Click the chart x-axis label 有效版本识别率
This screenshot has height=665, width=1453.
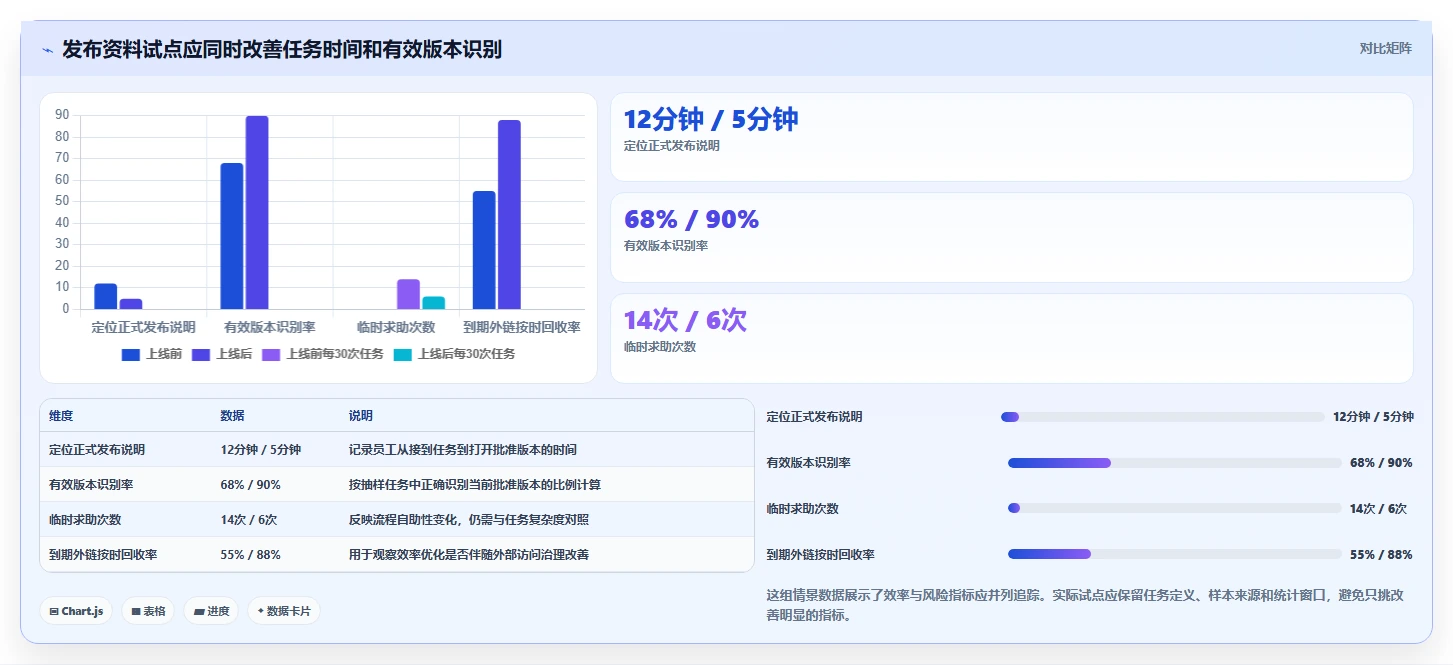point(270,327)
